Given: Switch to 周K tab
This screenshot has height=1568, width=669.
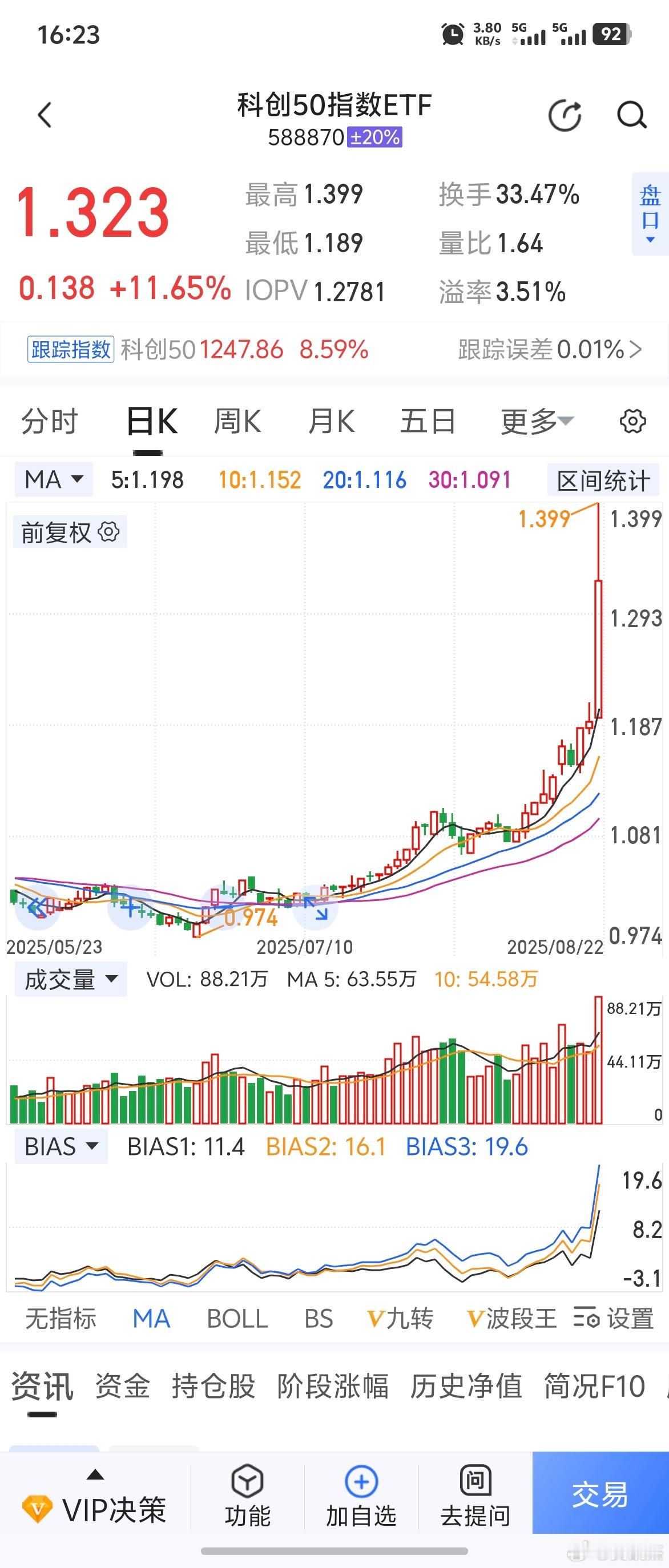Looking at the screenshot, I should coord(237,421).
